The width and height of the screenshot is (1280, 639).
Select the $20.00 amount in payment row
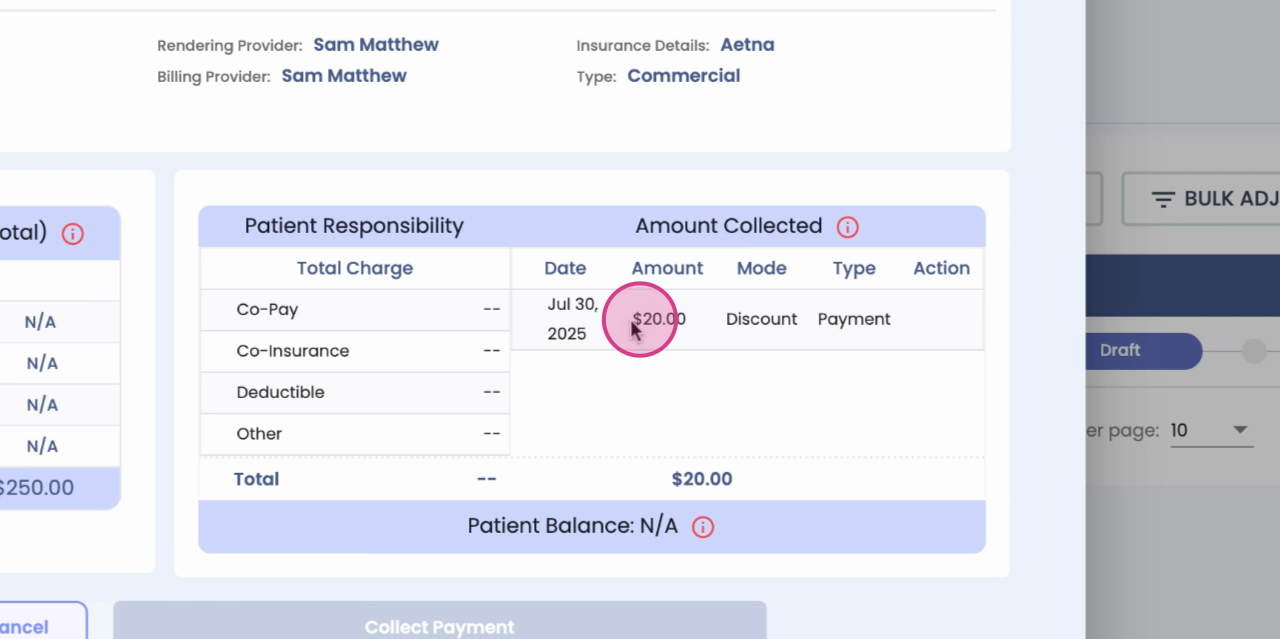click(x=659, y=319)
